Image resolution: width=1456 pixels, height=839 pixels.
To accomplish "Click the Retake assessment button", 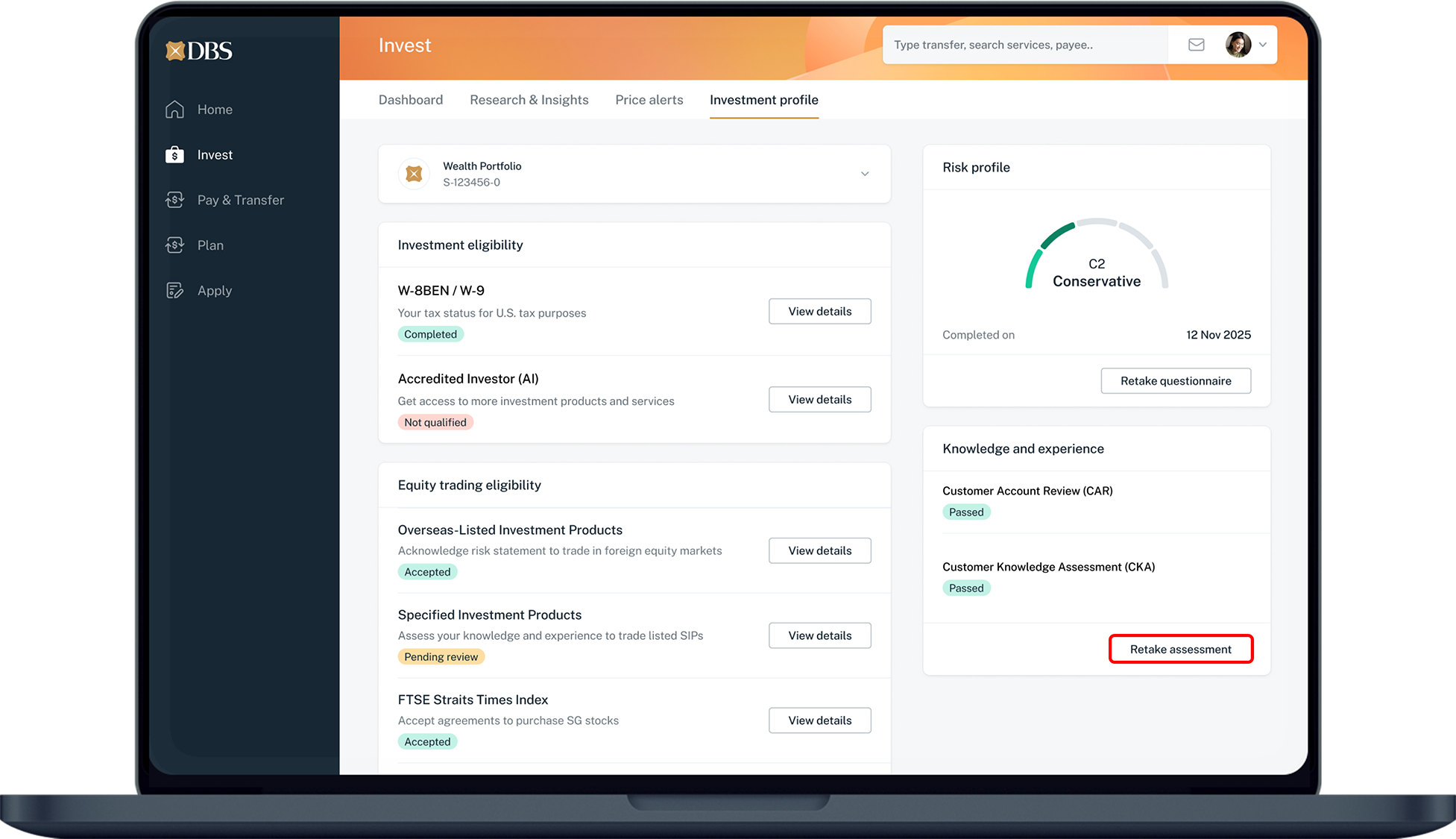I will [x=1180, y=649].
